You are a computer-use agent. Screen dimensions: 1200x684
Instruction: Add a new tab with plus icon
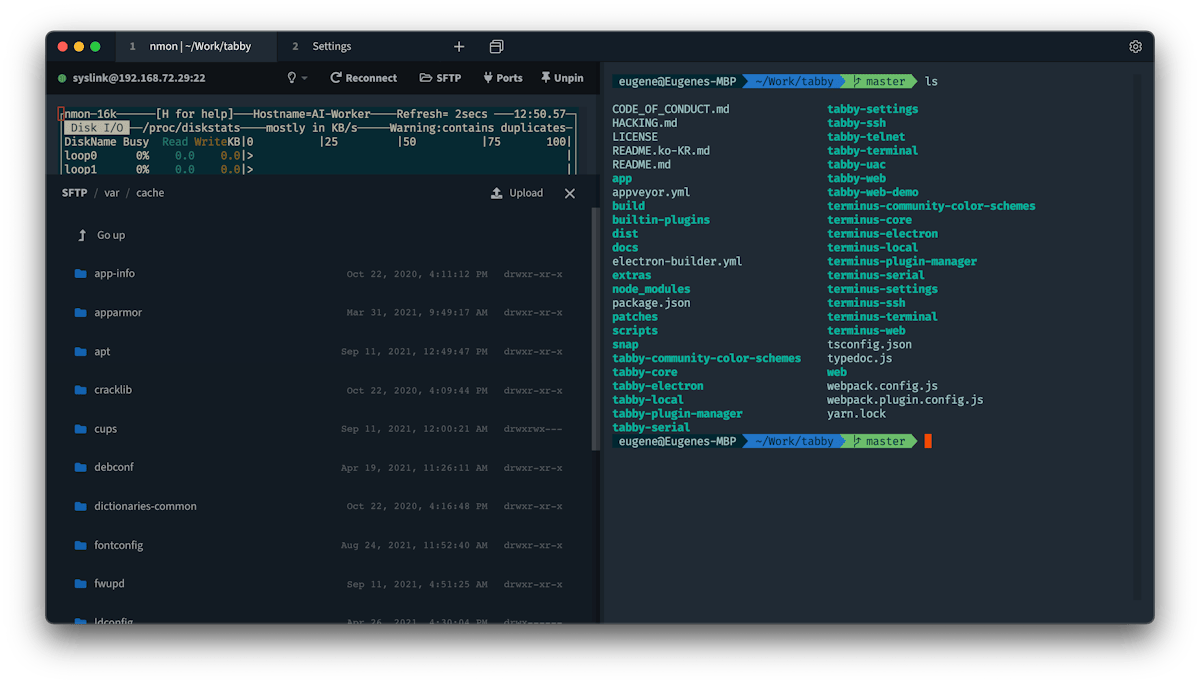pyautogui.click(x=459, y=46)
